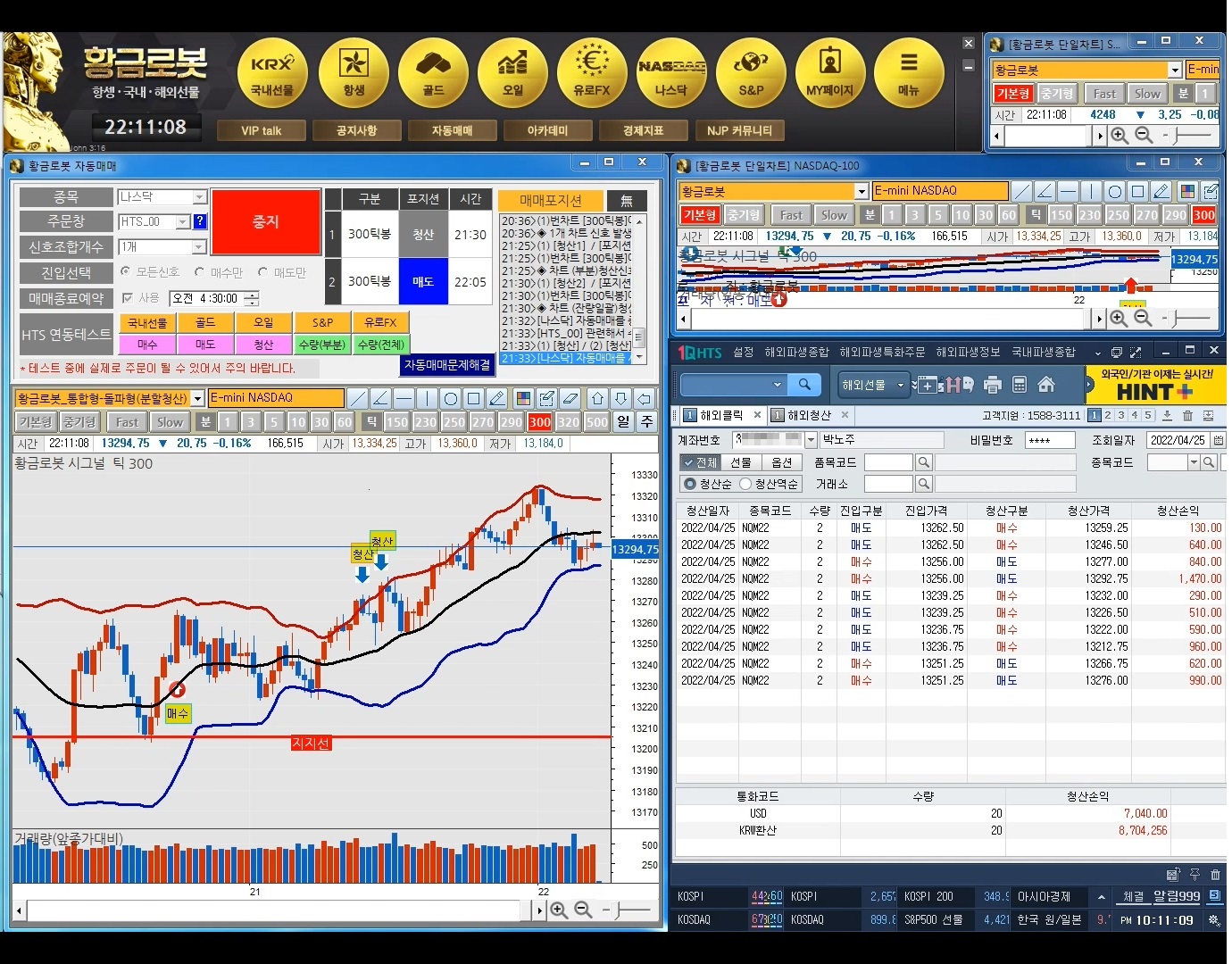Open the 계좌번호 account dropdown
Viewport: 1232px width, 964px height.
tap(811, 440)
